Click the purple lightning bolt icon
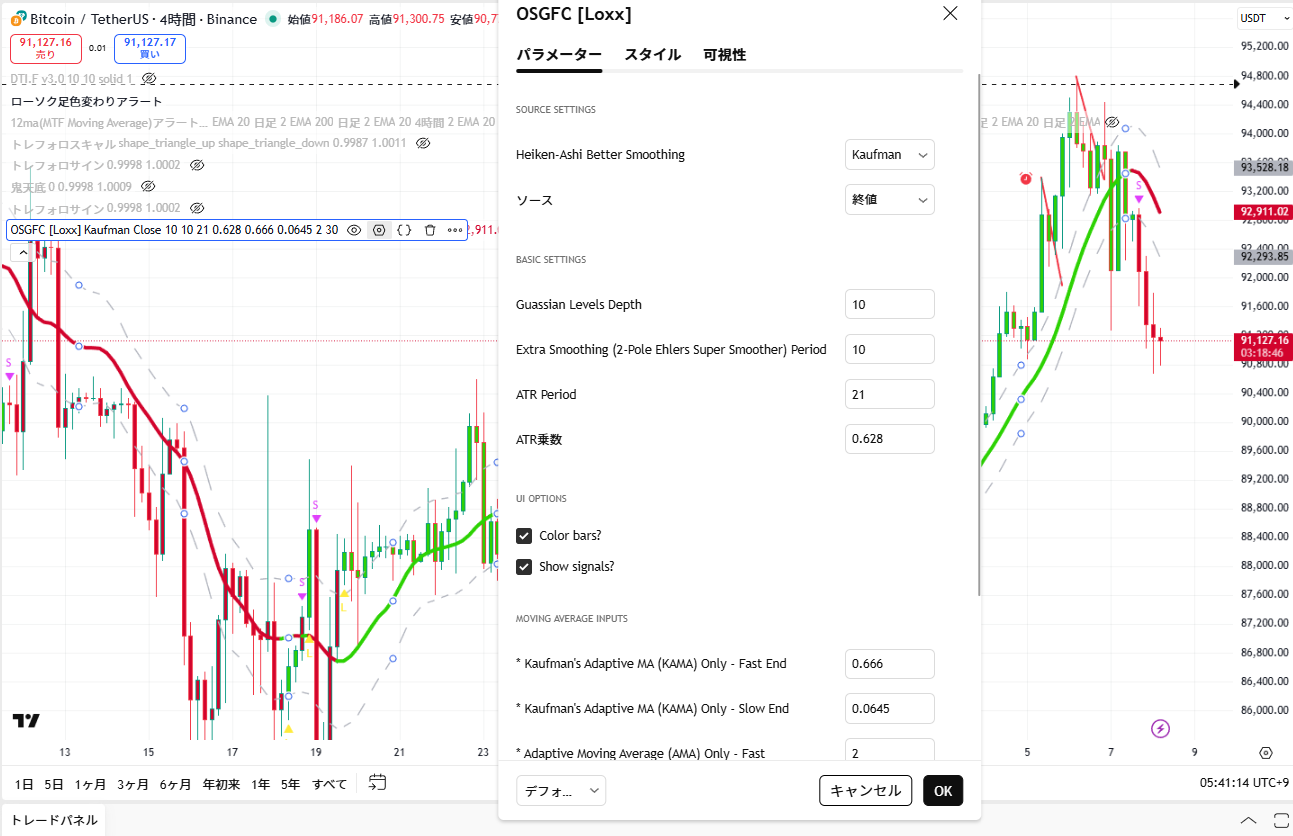This screenshot has height=836, width=1293. (x=1160, y=728)
